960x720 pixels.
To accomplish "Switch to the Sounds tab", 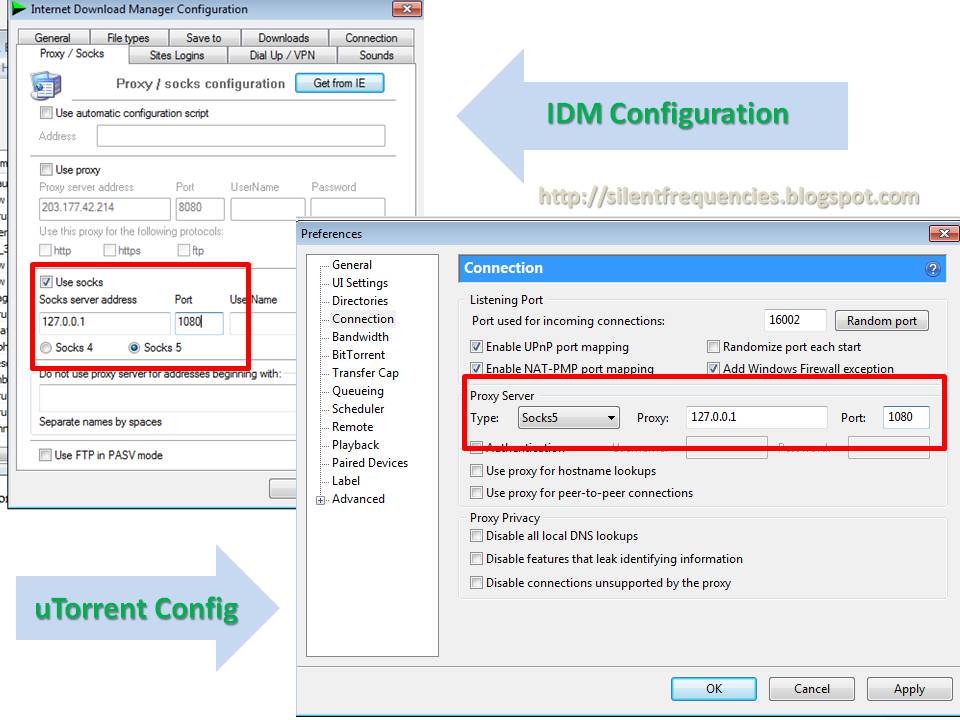I will click(x=376, y=55).
